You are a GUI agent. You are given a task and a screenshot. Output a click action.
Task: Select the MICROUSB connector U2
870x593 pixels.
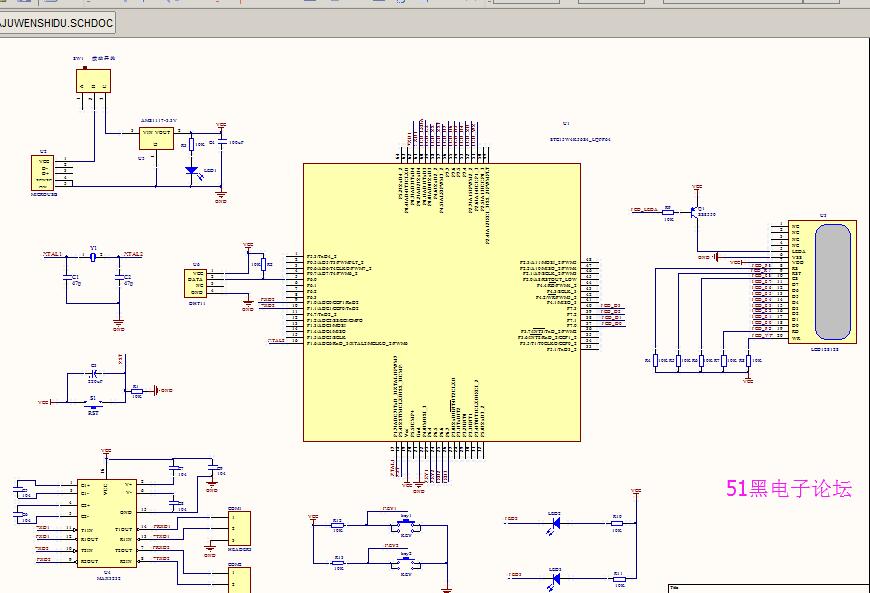[x=43, y=173]
